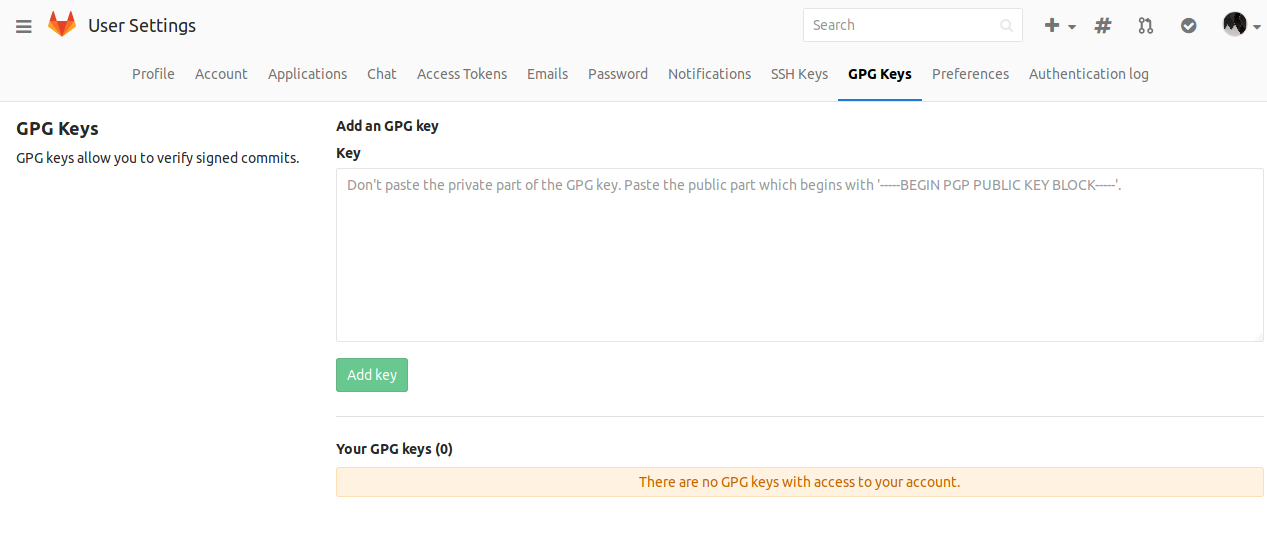Screen dimensions: 1267x536
Task: Open the Applications settings tab
Action: (x=307, y=74)
